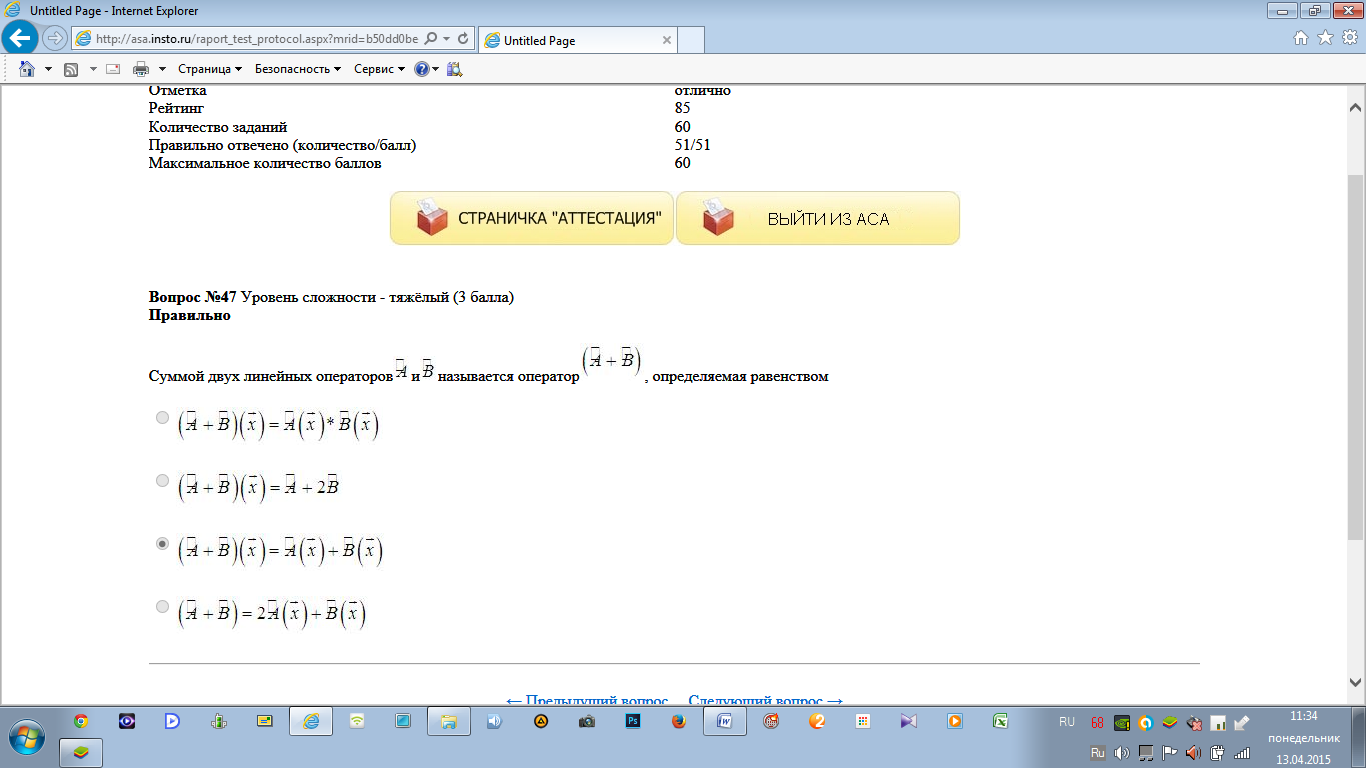Open Visual Studio taskbar icon
The width and height of the screenshot is (1366, 768).
tap(909, 721)
